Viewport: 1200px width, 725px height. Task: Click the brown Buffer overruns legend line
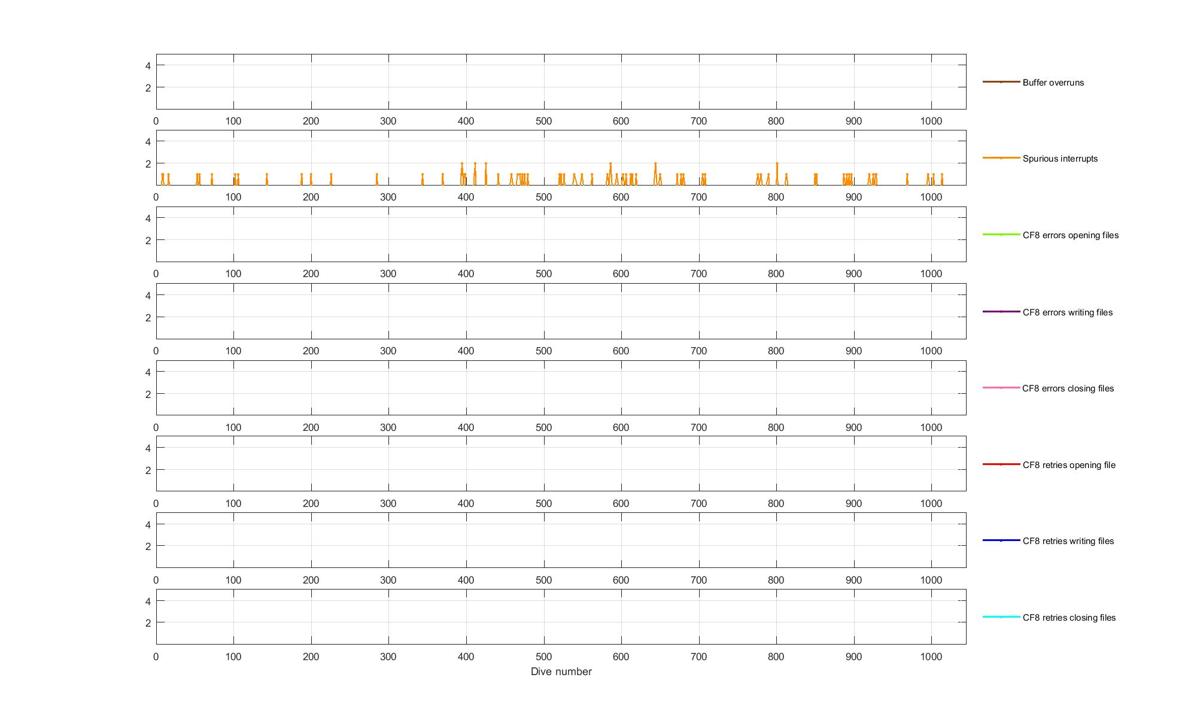[x=1001, y=82]
